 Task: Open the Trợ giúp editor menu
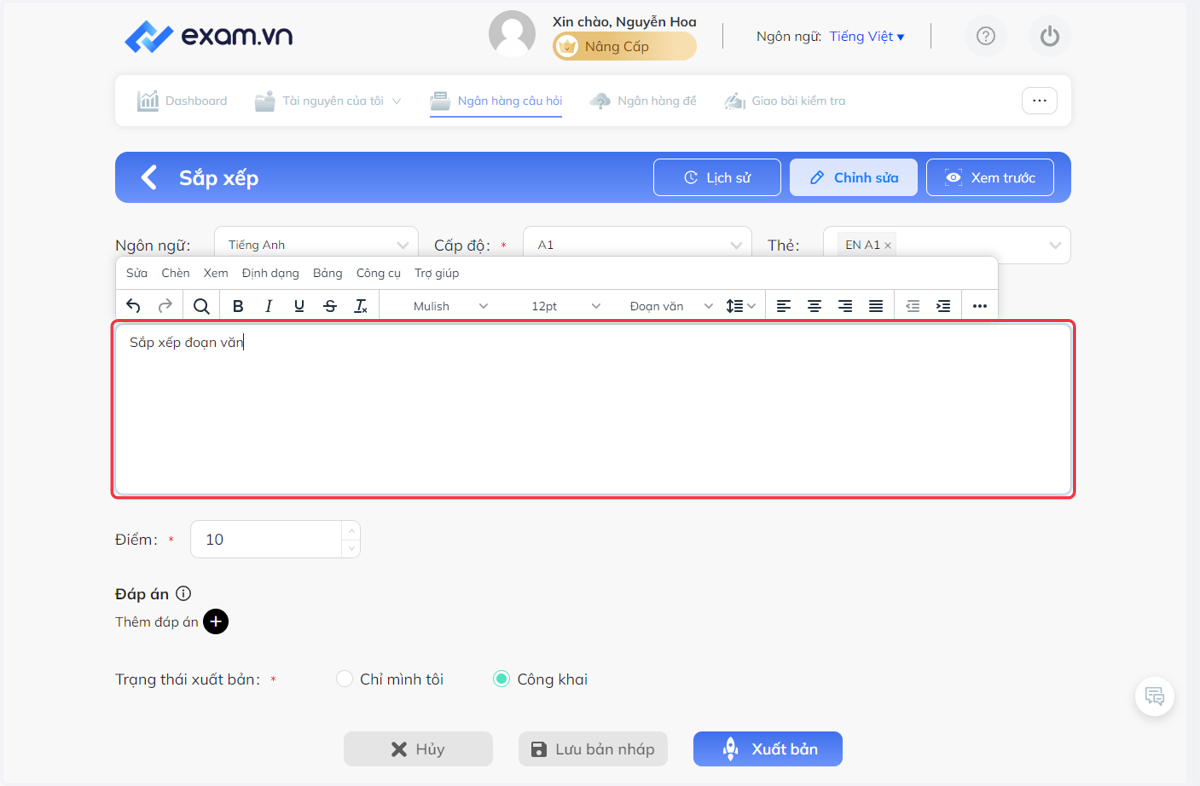pyautogui.click(x=437, y=273)
